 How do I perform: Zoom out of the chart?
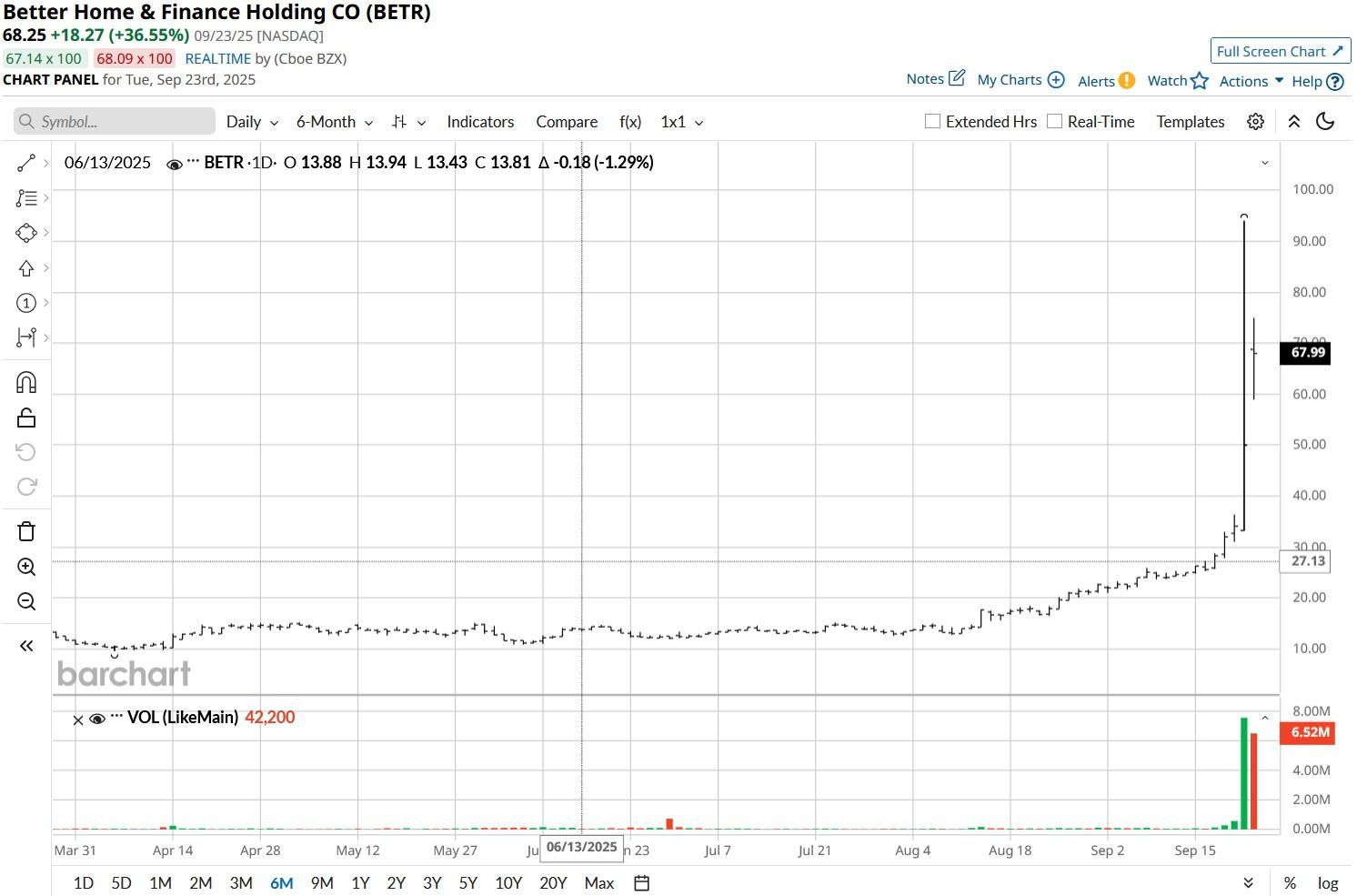coord(26,601)
